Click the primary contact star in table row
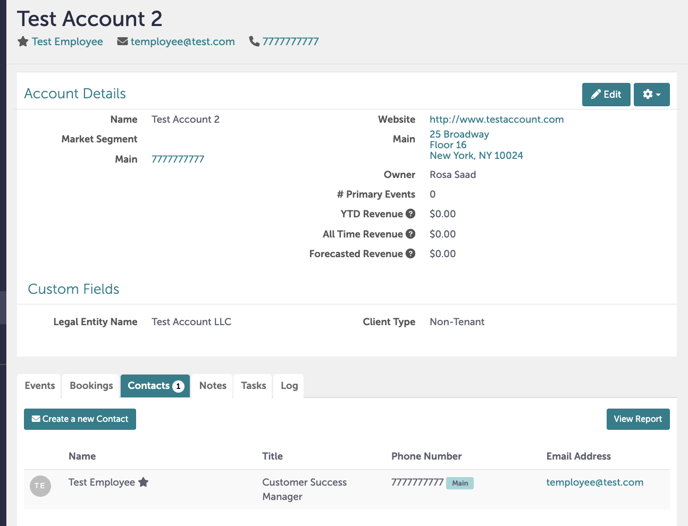This screenshot has height=526, width=688. 143,482
